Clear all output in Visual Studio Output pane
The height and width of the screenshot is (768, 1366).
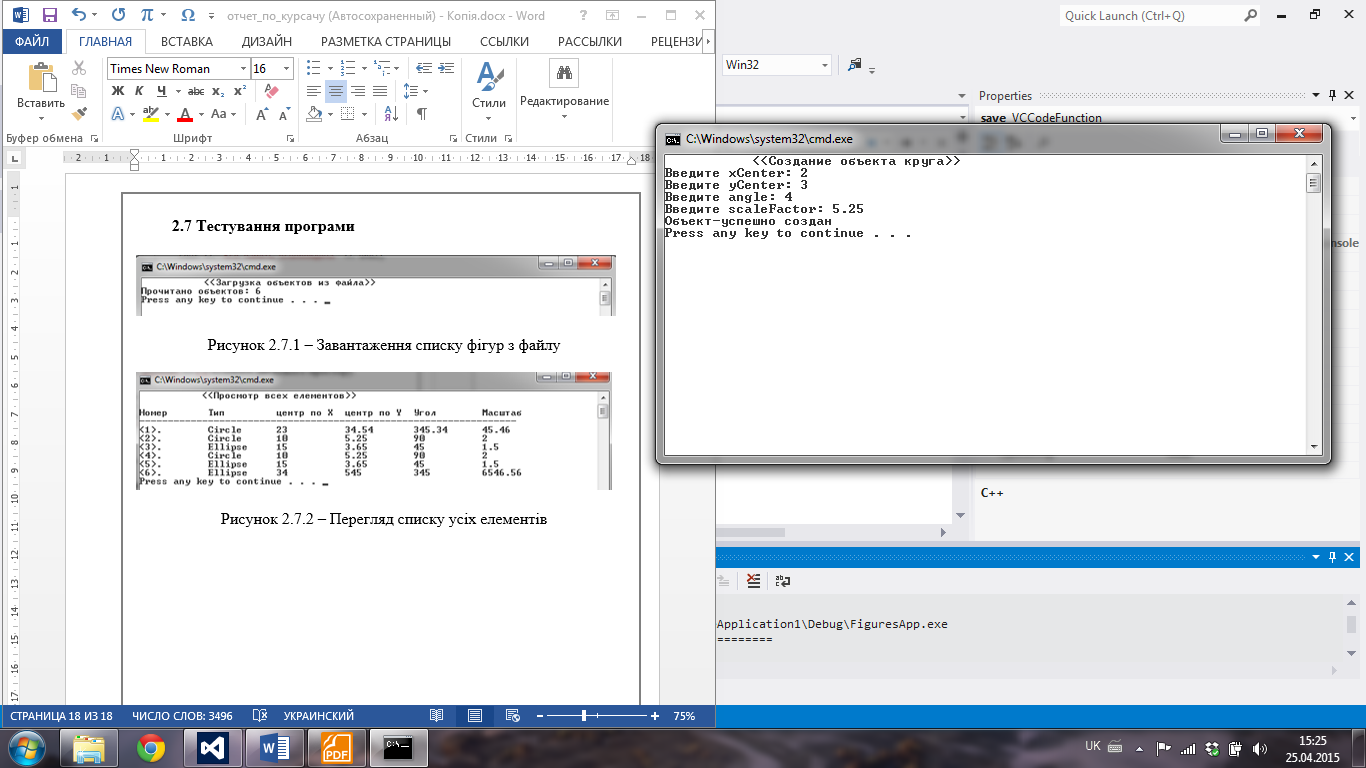pos(753,580)
